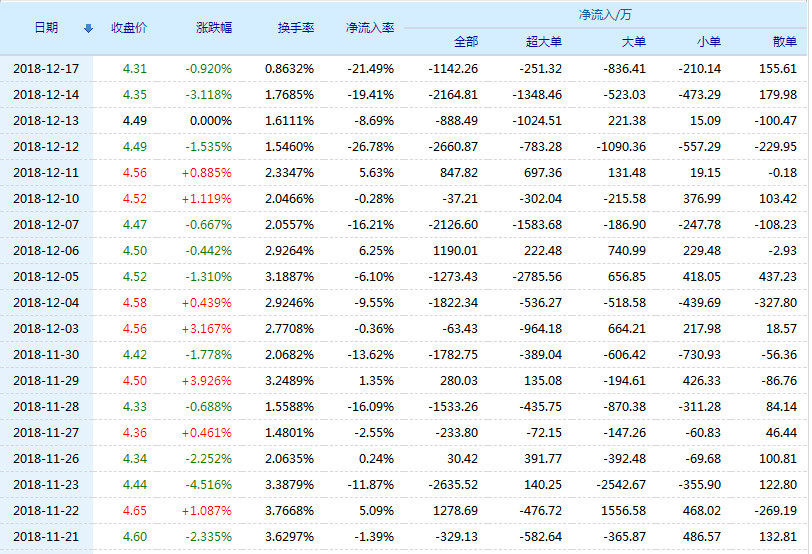Sort by 收盘价 column header
812x554 pixels.
[129, 27]
